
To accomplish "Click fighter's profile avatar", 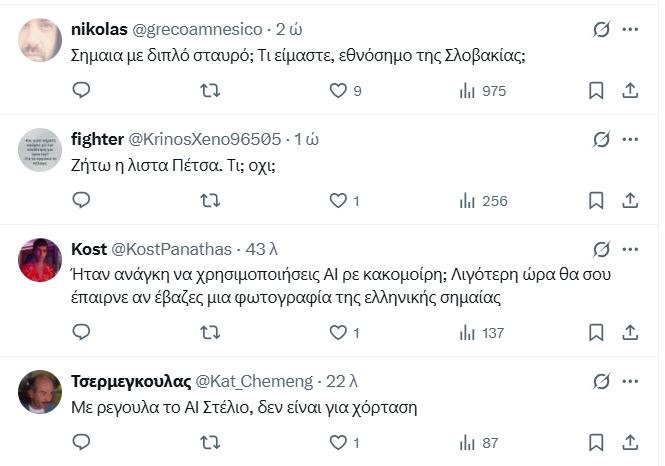I will click(40, 149).
